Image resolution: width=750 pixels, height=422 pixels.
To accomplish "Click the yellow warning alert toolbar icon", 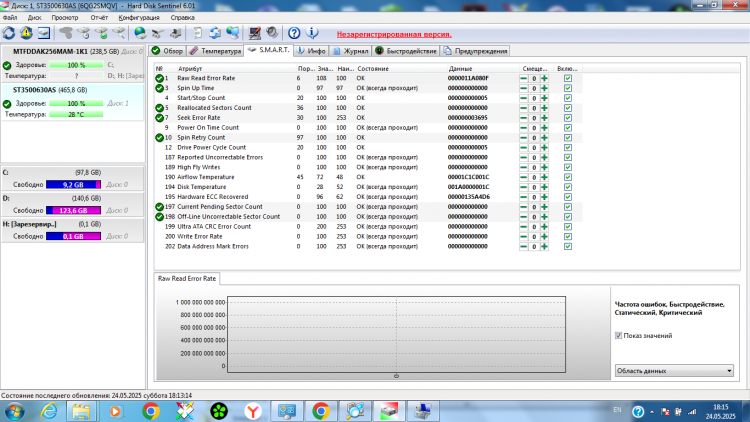I will click(26, 33).
